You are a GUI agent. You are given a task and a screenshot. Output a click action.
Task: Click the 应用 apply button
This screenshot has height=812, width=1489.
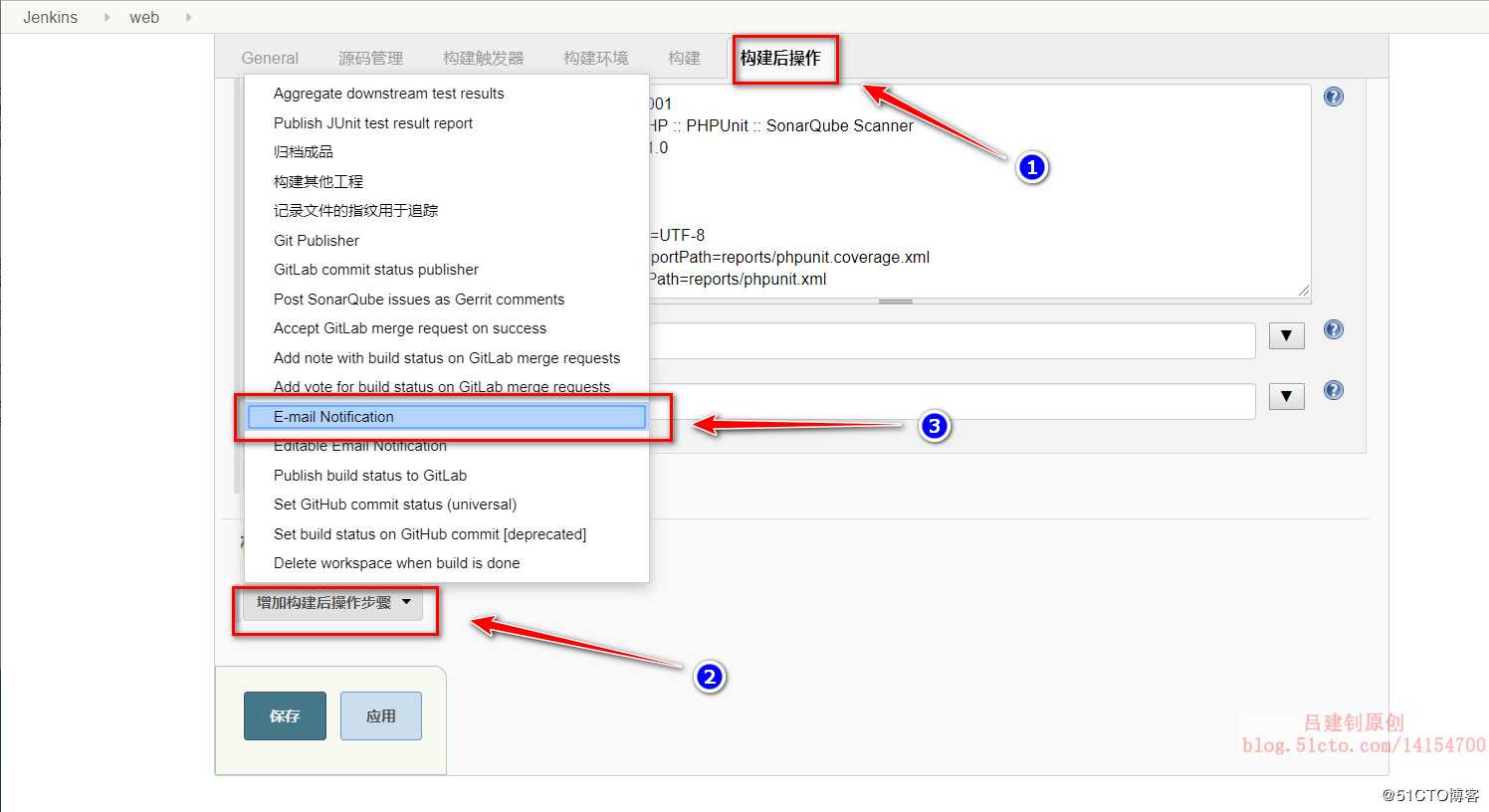(381, 715)
